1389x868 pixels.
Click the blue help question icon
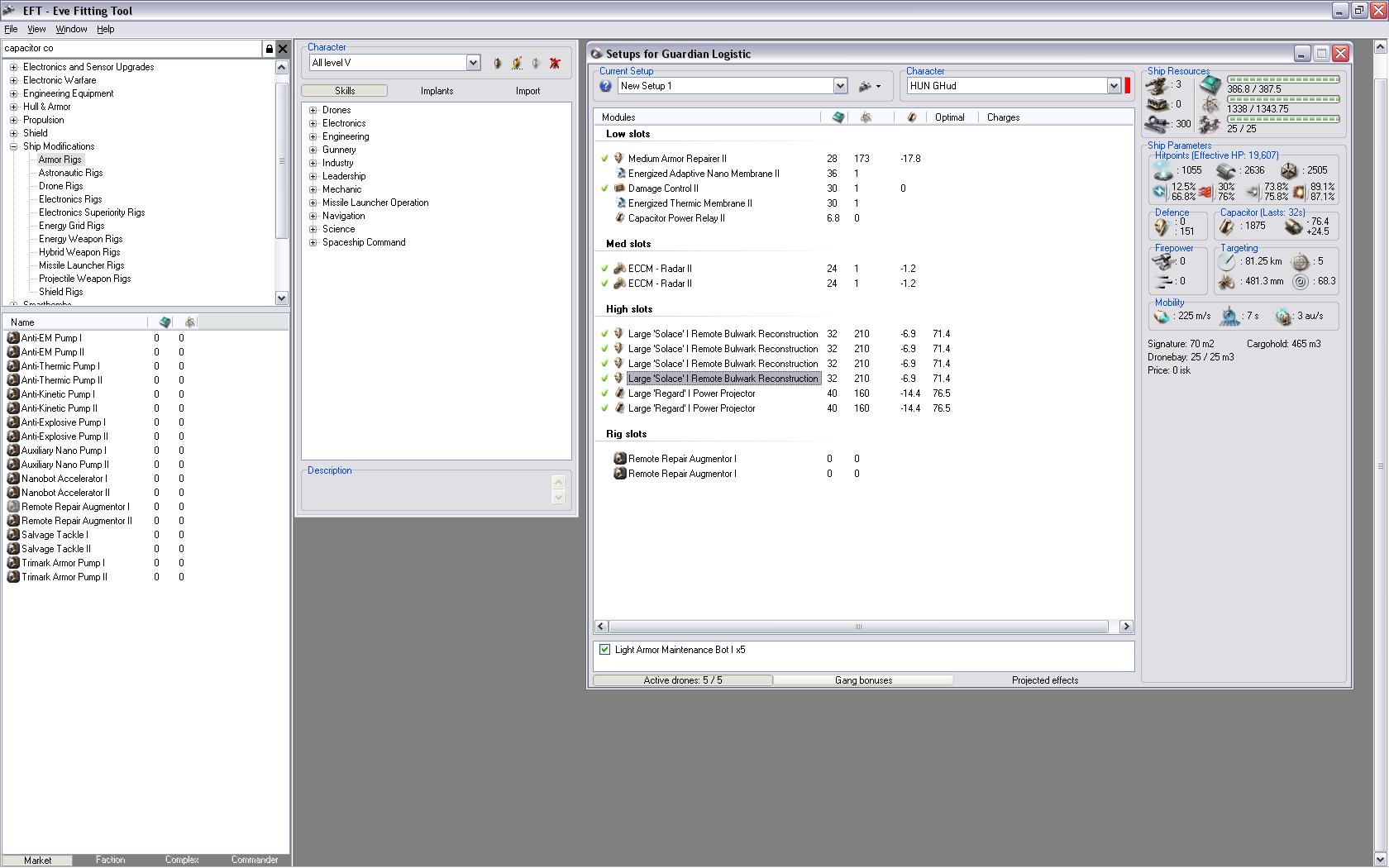[605, 86]
